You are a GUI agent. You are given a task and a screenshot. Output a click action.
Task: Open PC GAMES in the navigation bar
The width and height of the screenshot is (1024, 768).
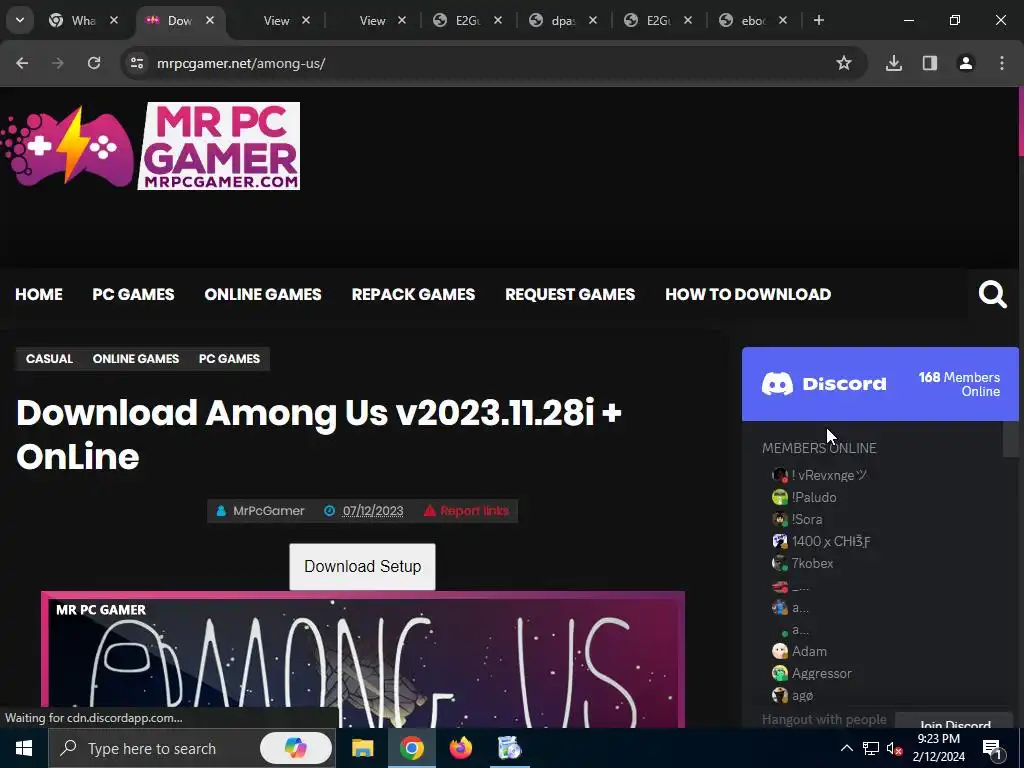click(133, 295)
